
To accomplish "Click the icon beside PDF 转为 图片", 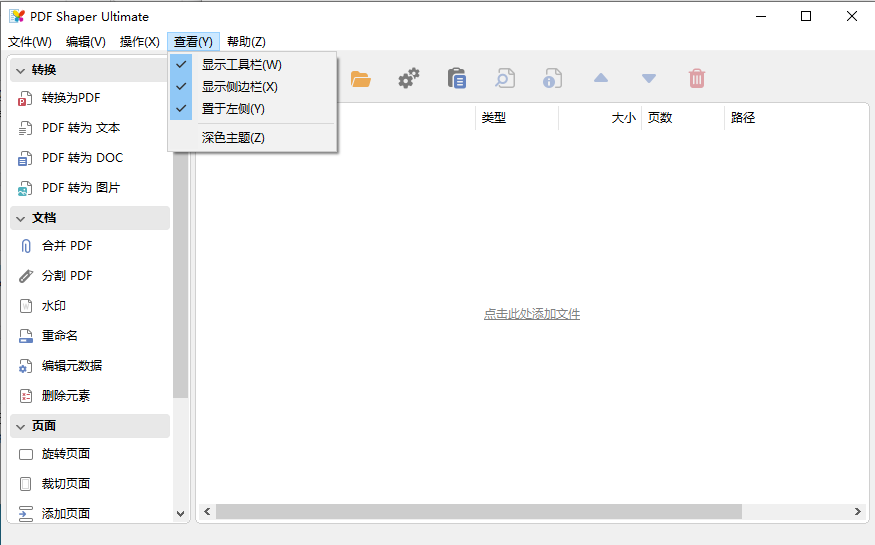I will tap(25, 189).
